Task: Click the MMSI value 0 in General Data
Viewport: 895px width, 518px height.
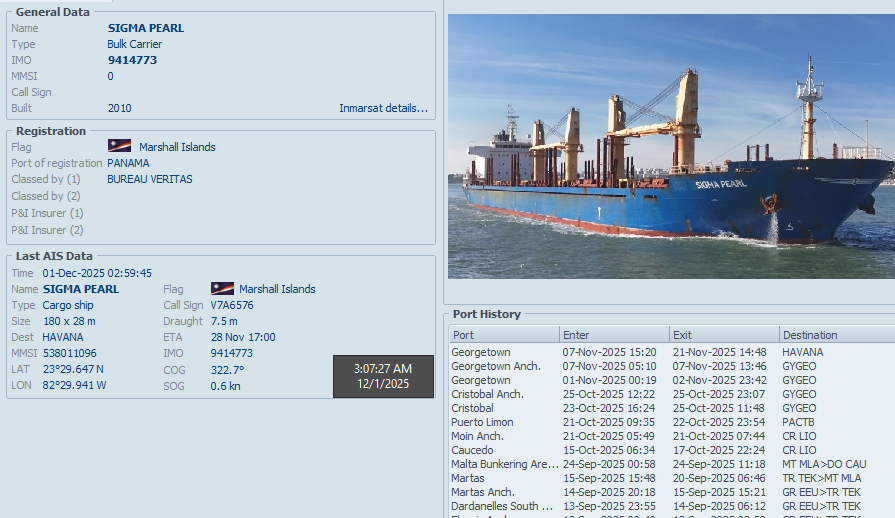Action: [111, 76]
